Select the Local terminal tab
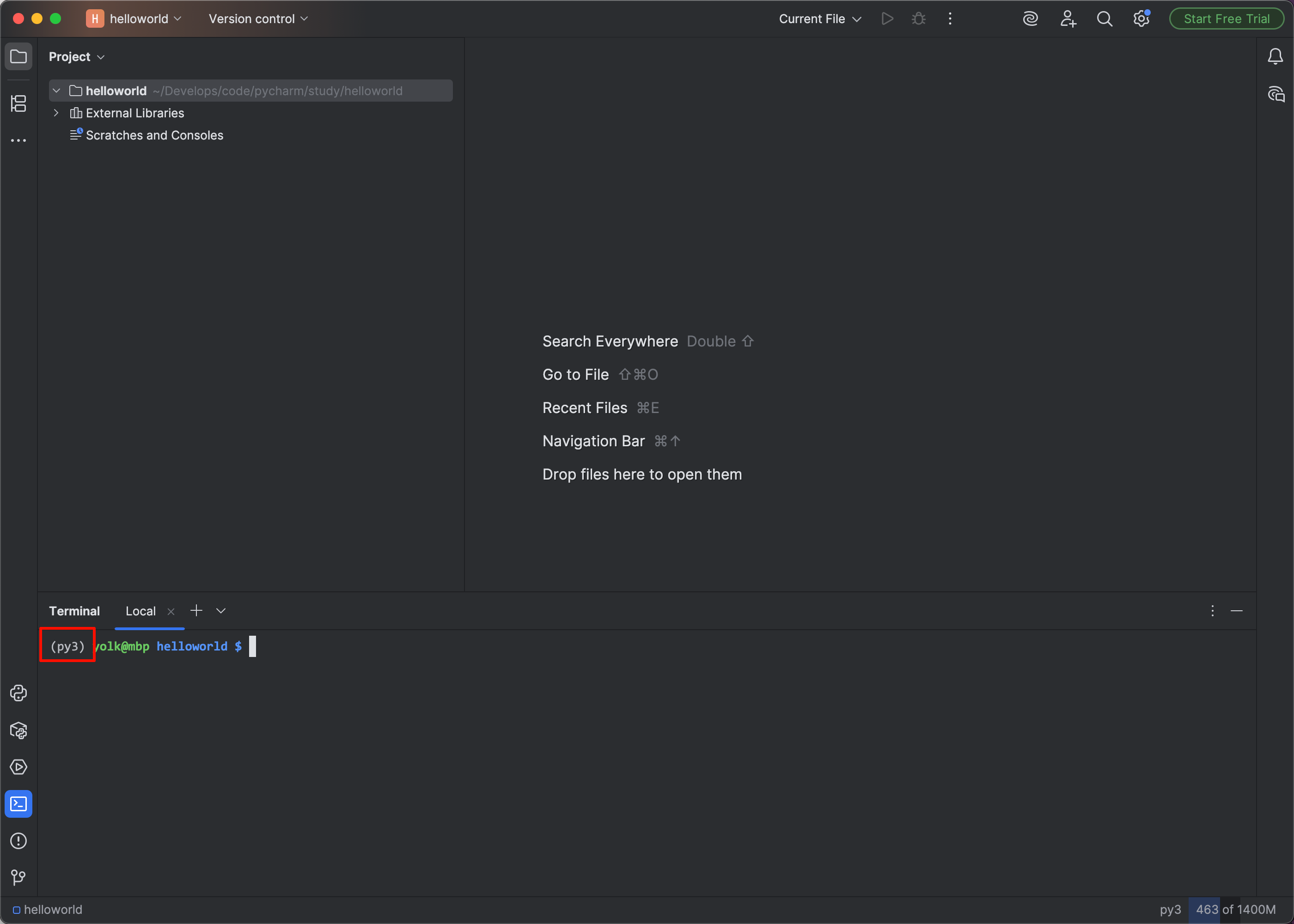 point(140,611)
